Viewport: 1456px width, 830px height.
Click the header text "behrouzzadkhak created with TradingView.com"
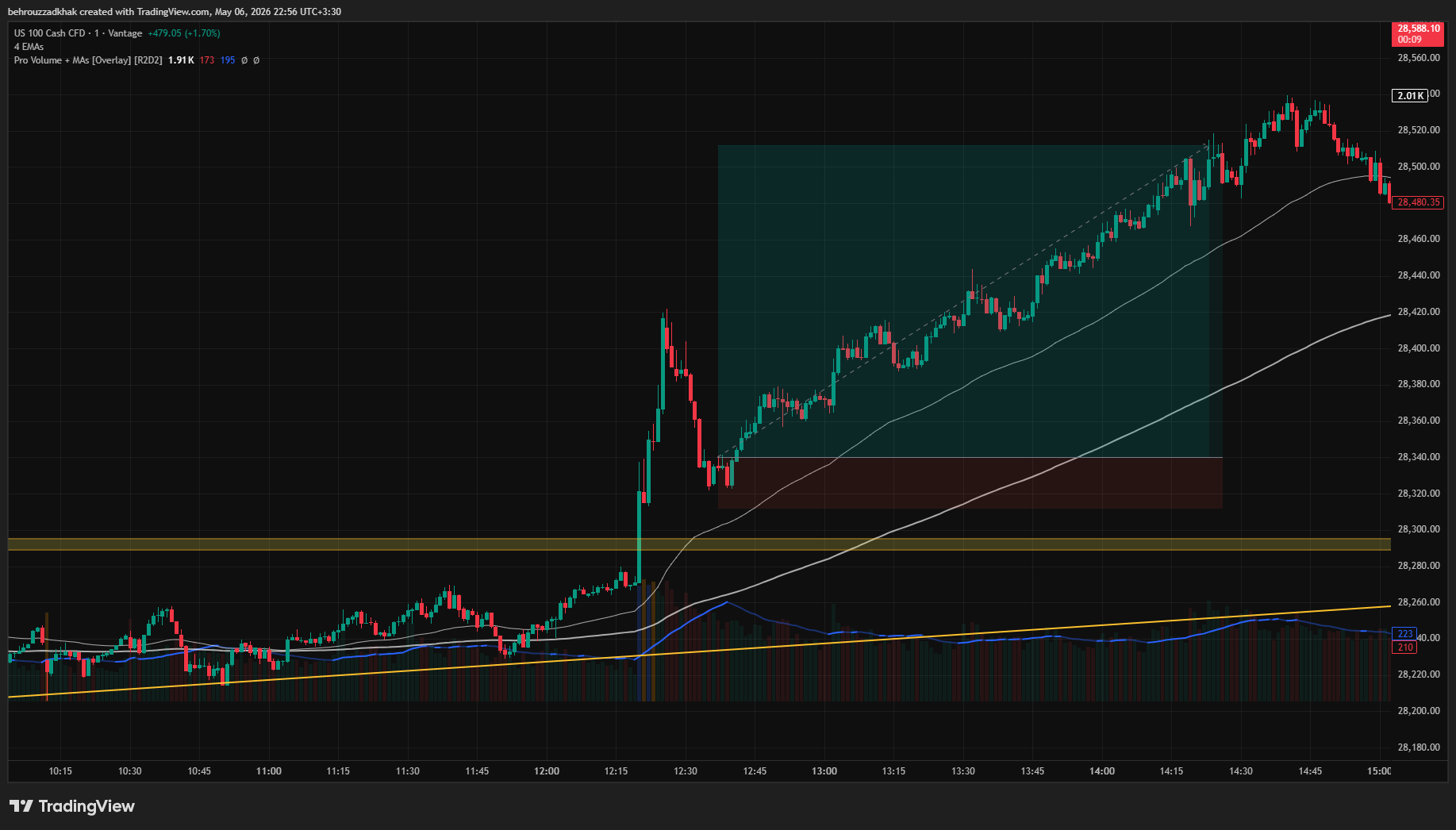click(109, 12)
